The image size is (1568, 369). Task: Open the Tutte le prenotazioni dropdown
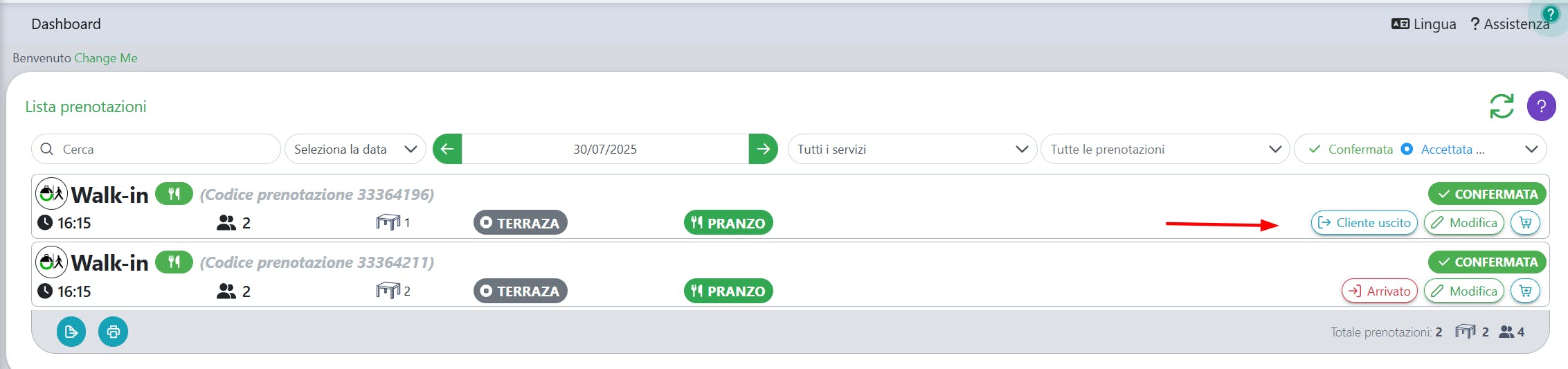[x=1165, y=149]
